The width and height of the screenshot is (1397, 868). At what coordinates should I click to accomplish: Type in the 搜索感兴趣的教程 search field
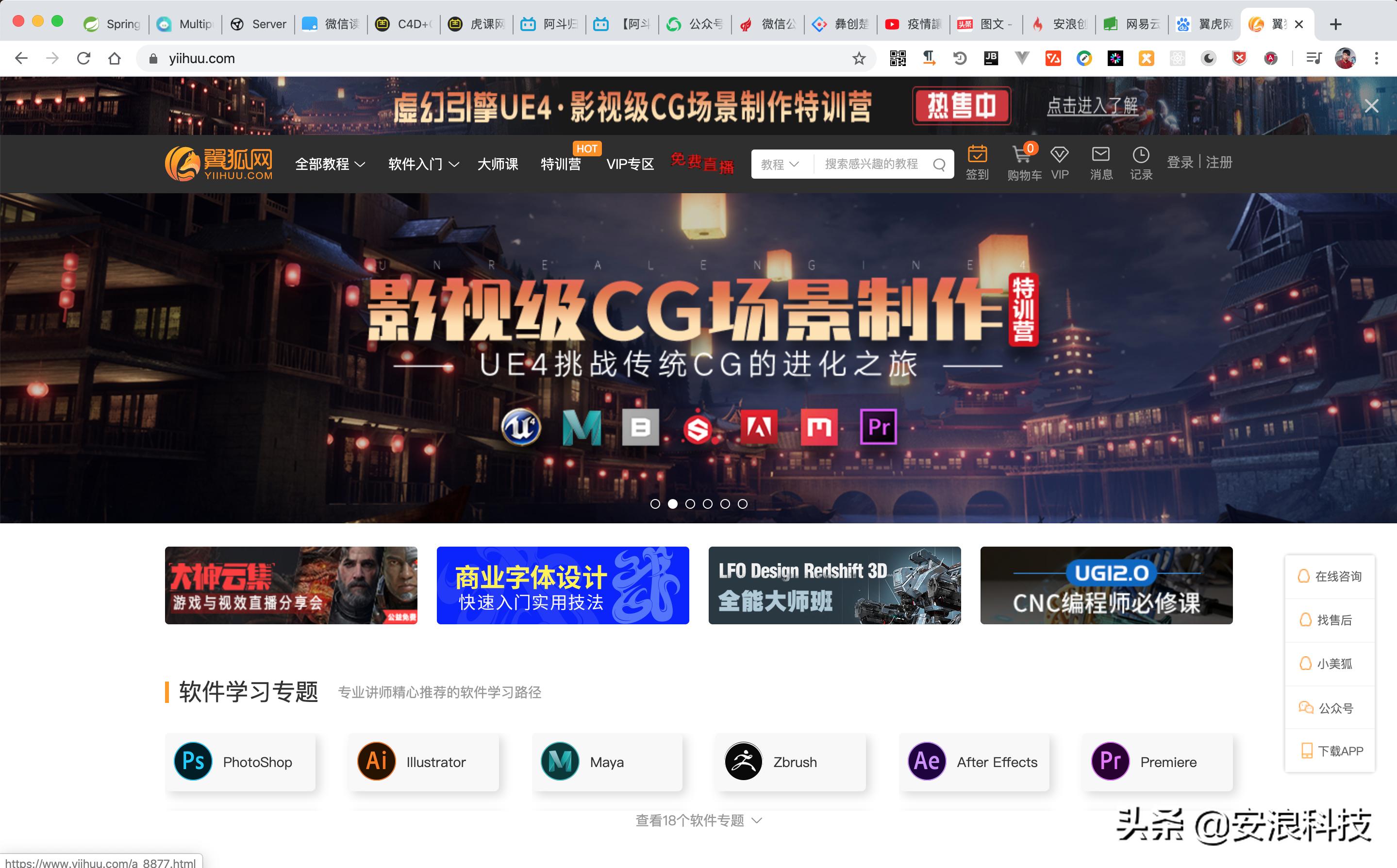tap(872, 164)
